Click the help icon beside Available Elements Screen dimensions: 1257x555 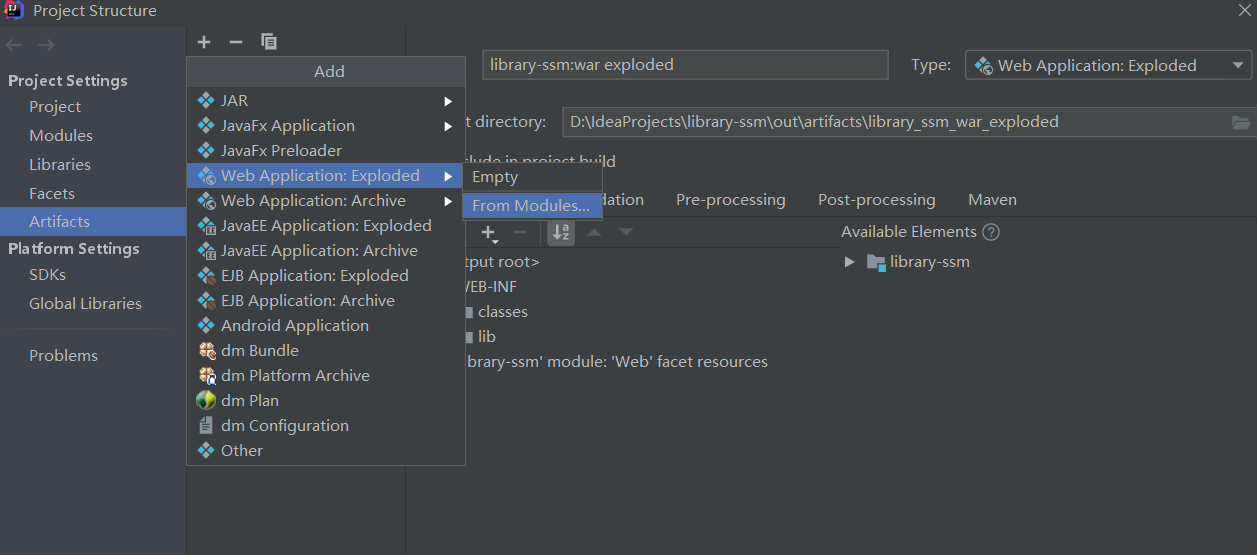(991, 232)
